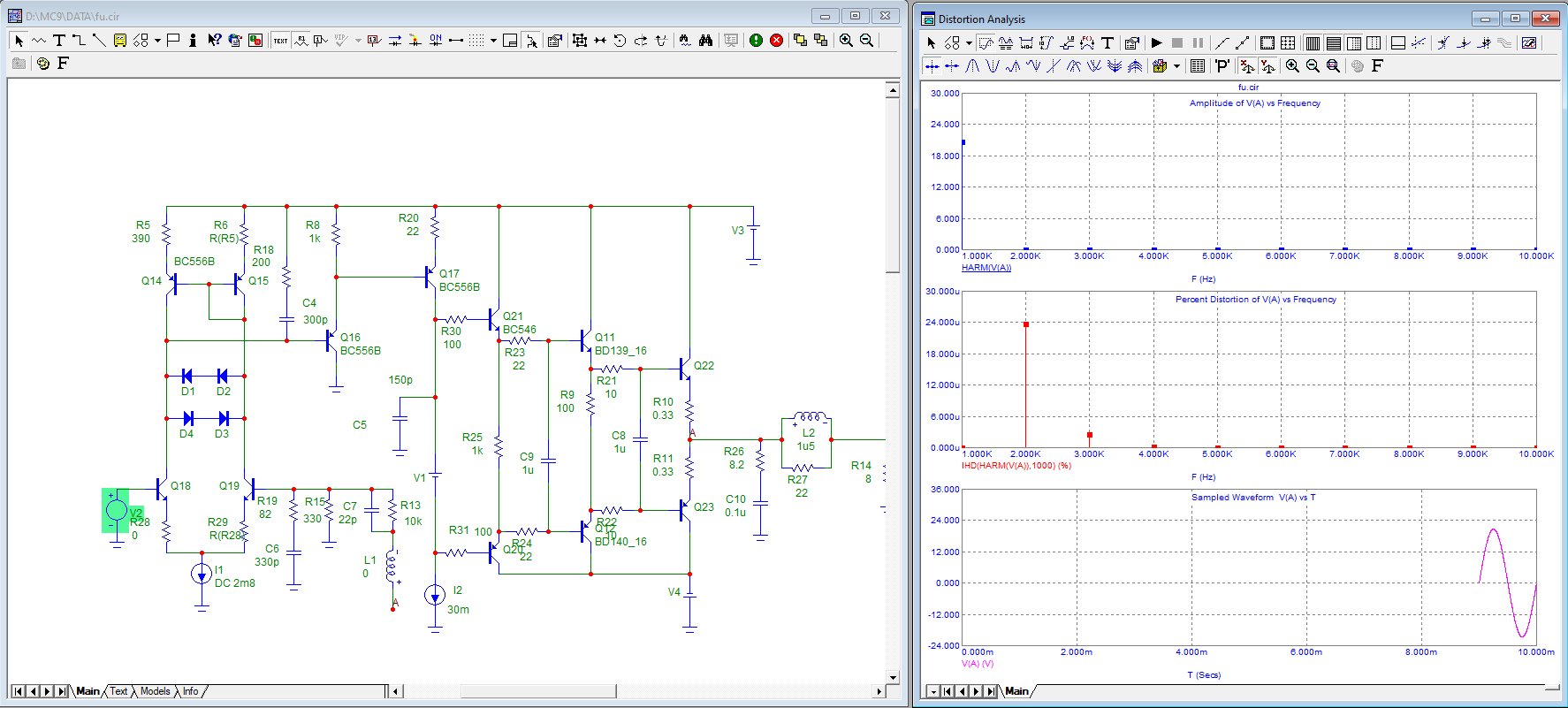Switch to the Text tab
The image size is (1568, 708).
[x=118, y=691]
